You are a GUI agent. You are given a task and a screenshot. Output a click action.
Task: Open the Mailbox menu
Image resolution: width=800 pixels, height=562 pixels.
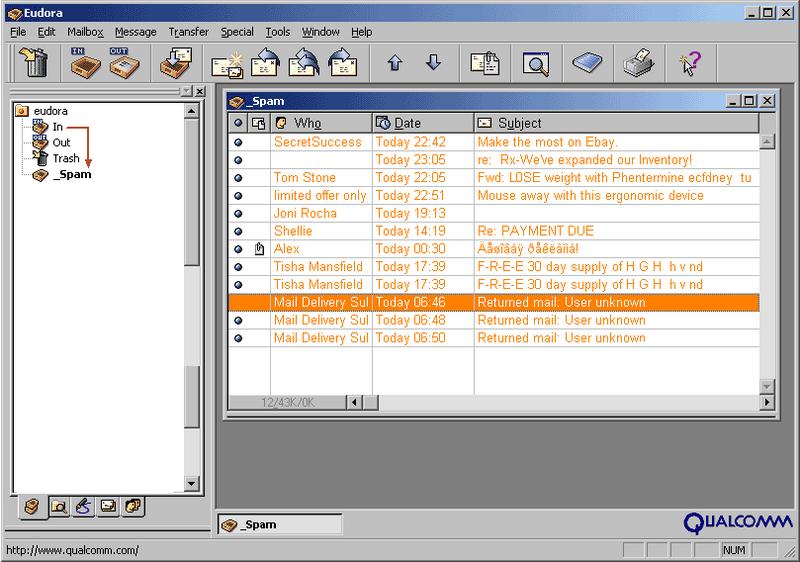pyautogui.click(x=85, y=32)
